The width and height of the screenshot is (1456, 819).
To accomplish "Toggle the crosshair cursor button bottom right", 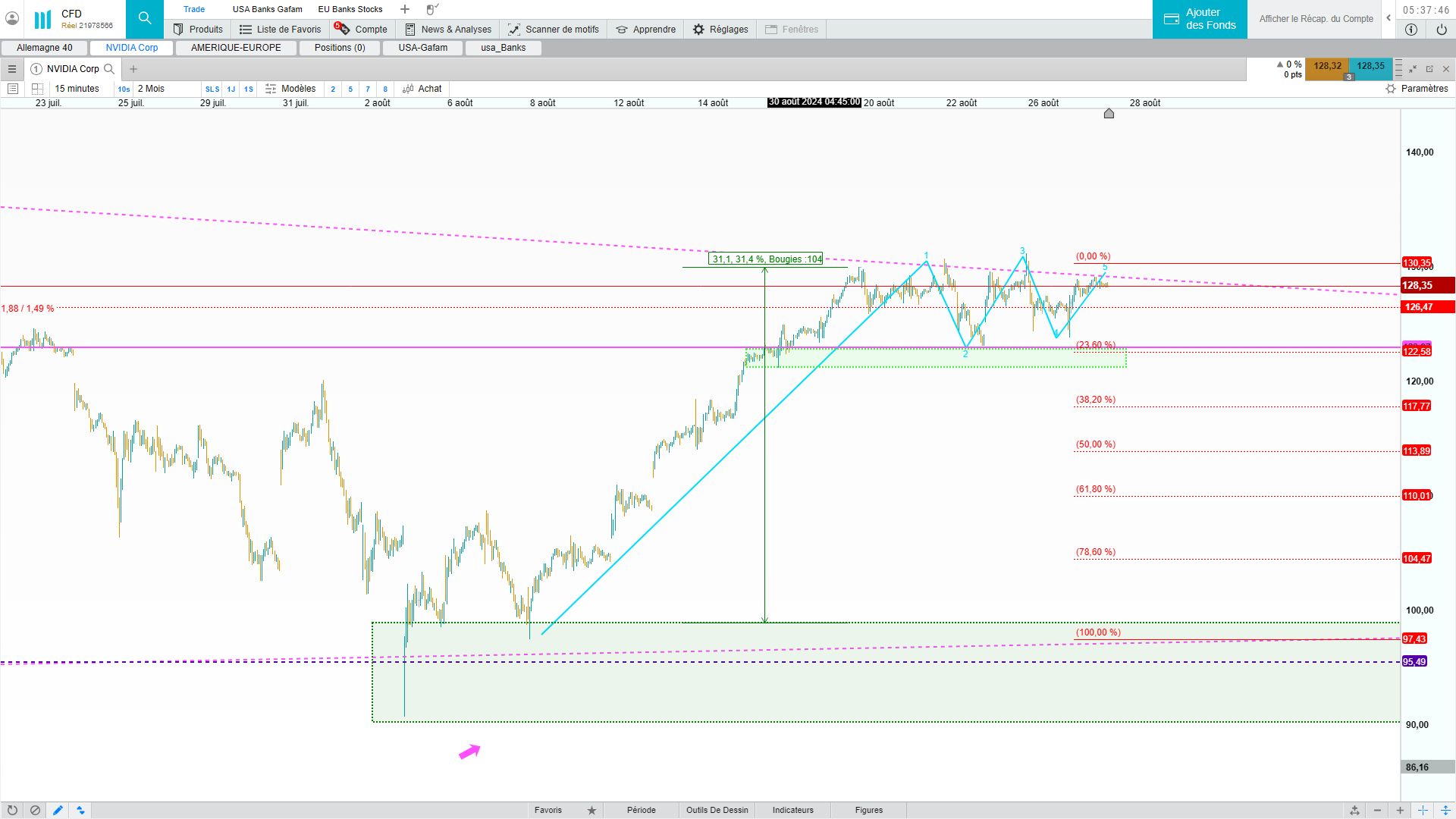I will click(1423, 810).
